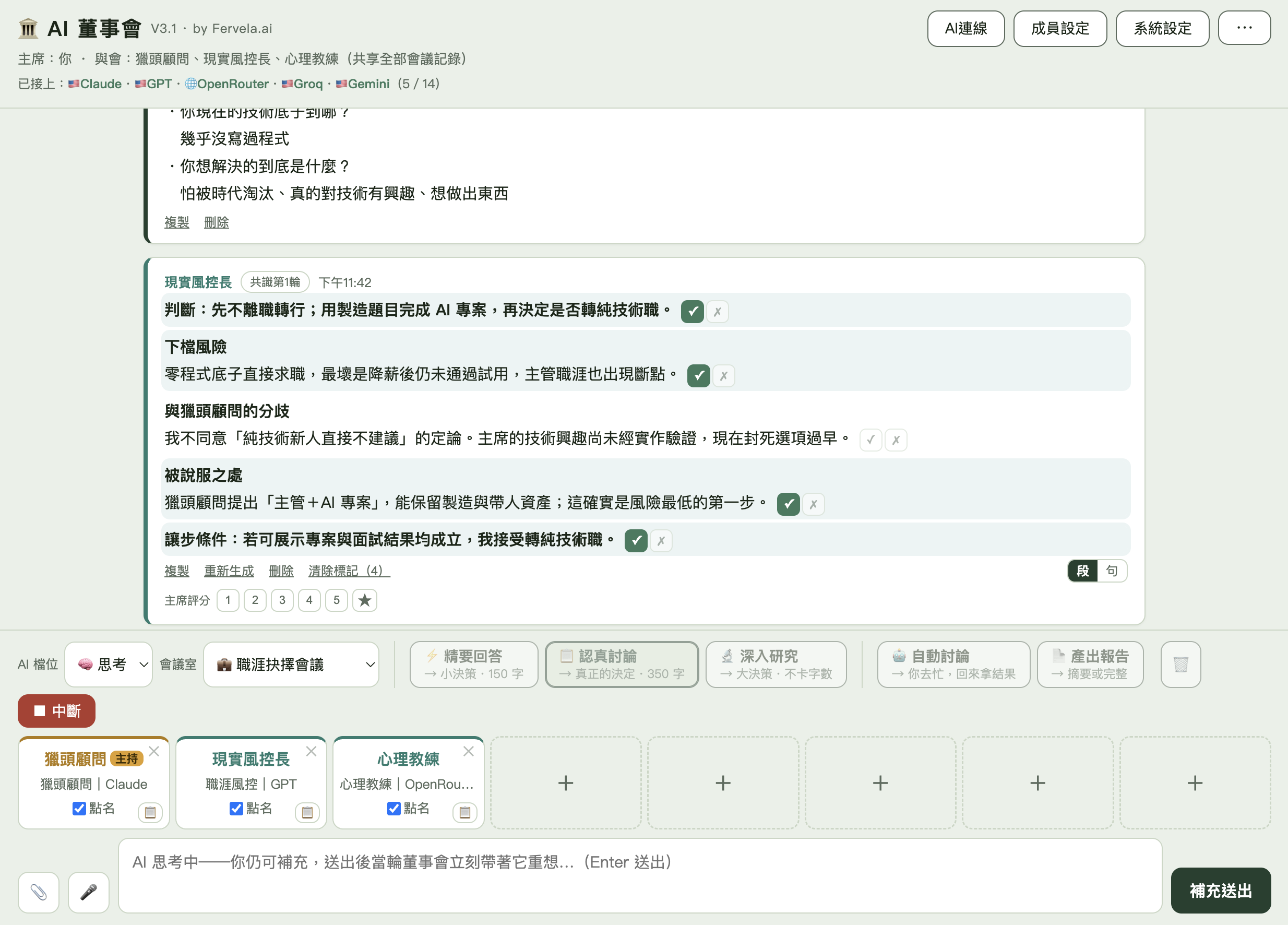
Task: Click 產出報告 button
Action: [x=1090, y=664]
